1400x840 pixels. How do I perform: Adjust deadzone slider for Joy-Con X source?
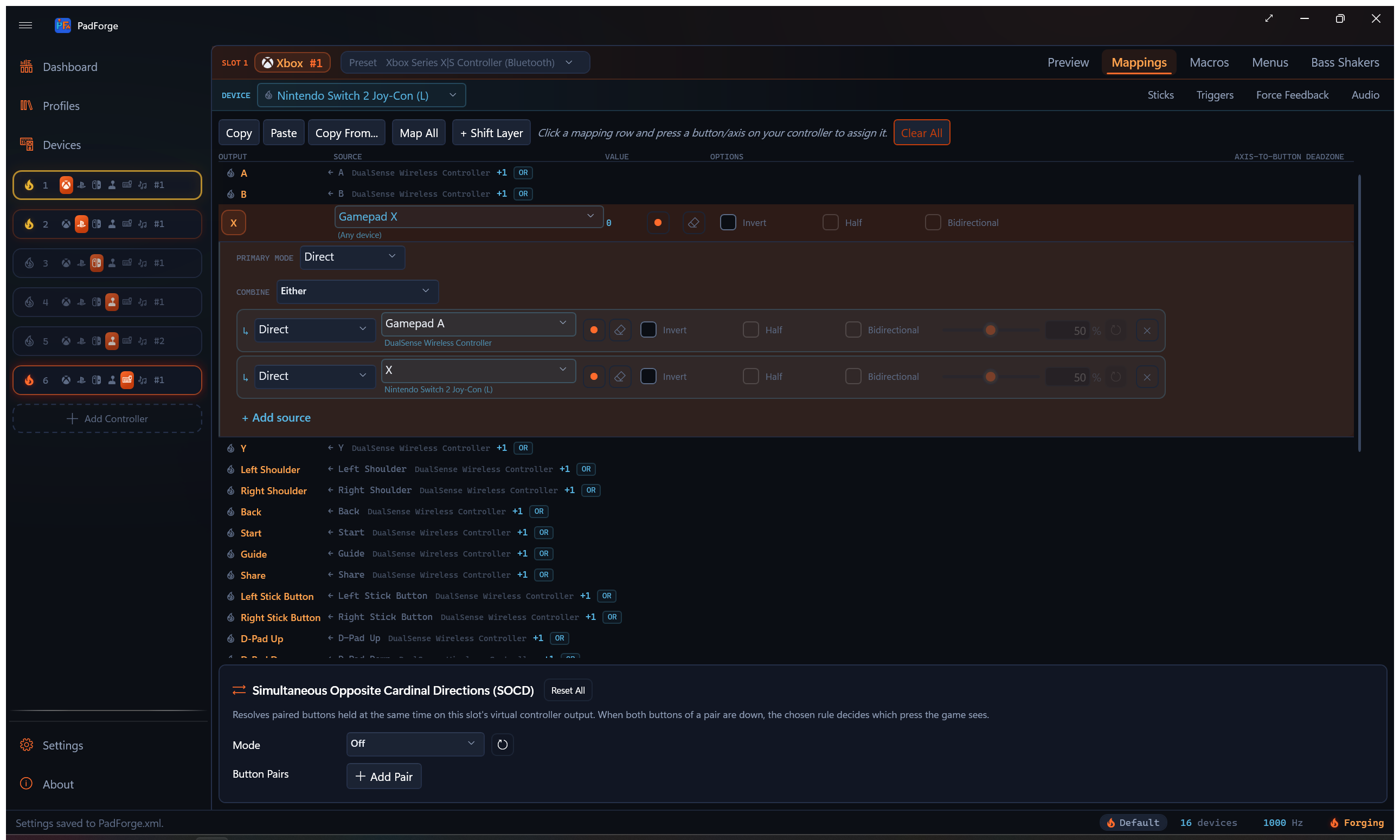coord(991,377)
